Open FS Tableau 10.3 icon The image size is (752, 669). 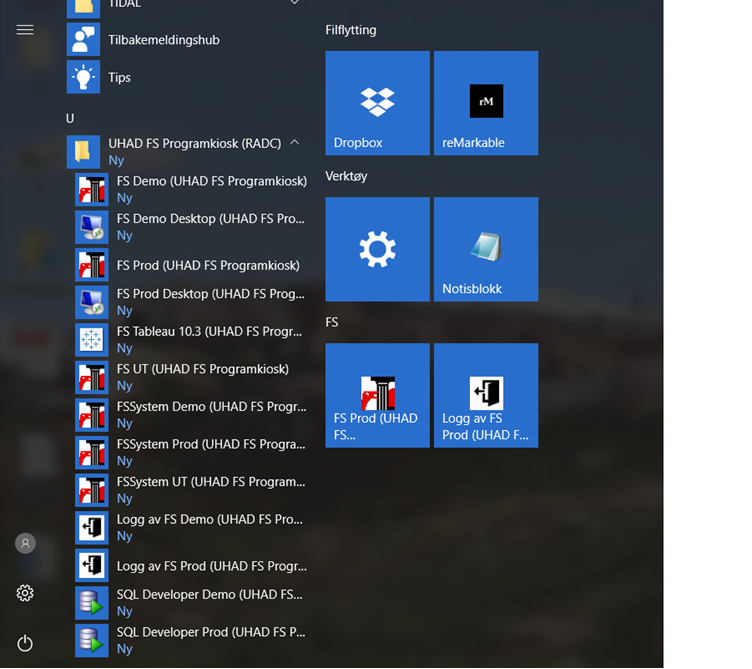click(x=92, y=340)
